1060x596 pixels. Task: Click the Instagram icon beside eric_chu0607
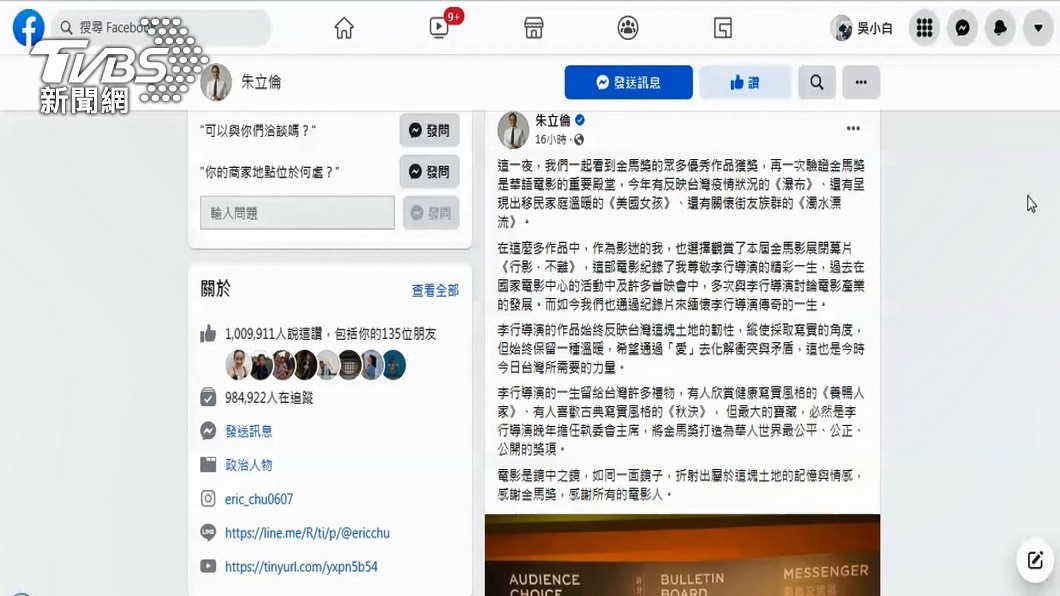click(x=208, y=499)
